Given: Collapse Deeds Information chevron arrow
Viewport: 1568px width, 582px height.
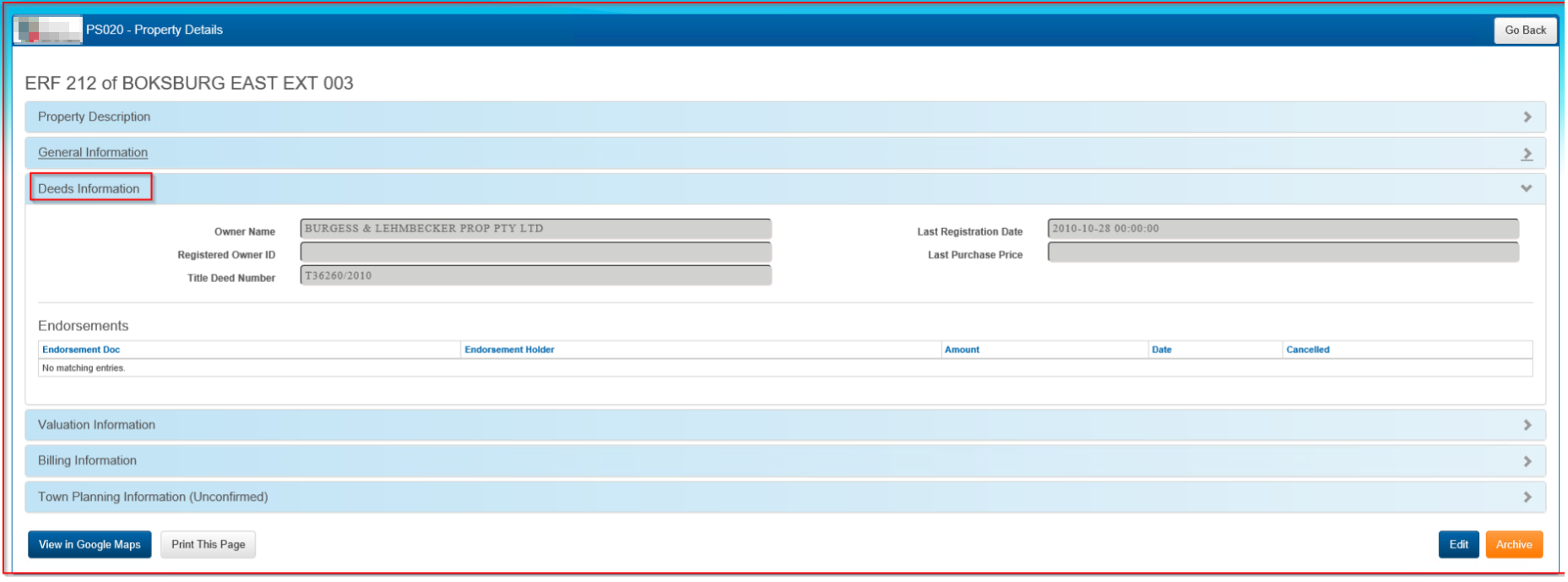Looking at the screenshot, I should (1526, 188).
